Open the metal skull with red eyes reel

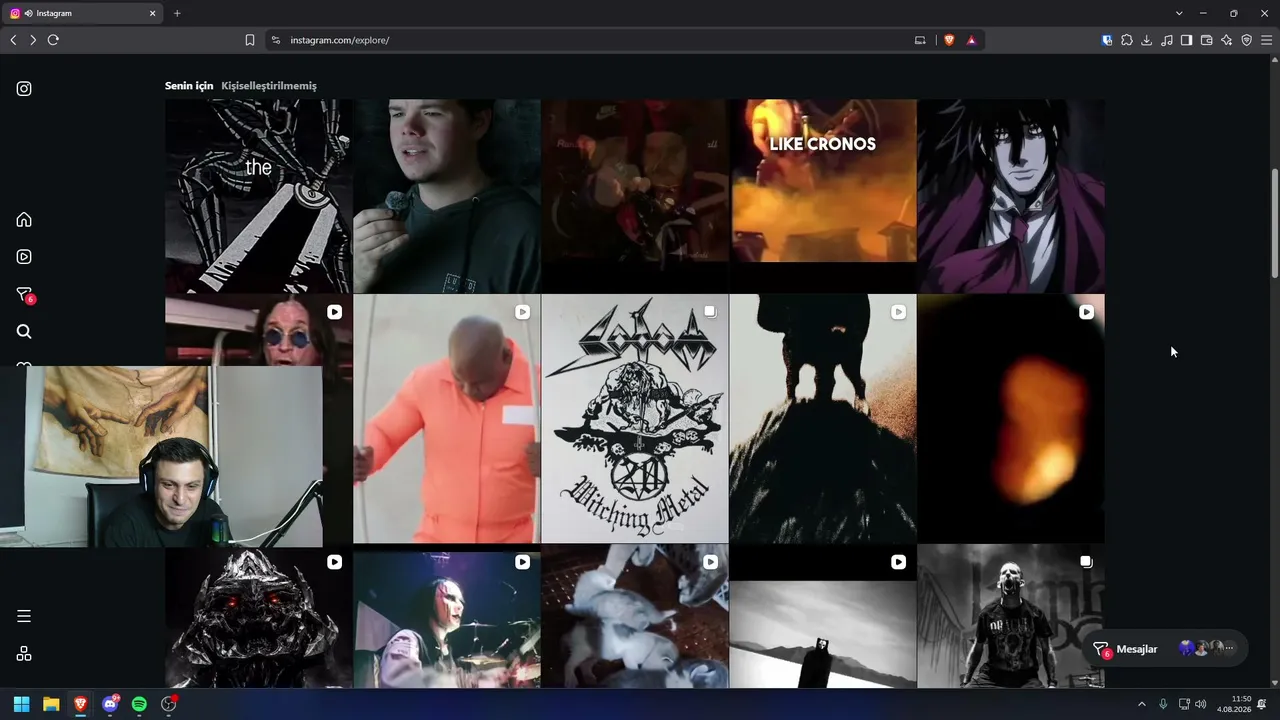pyautogui.click(x=259, y=617)
